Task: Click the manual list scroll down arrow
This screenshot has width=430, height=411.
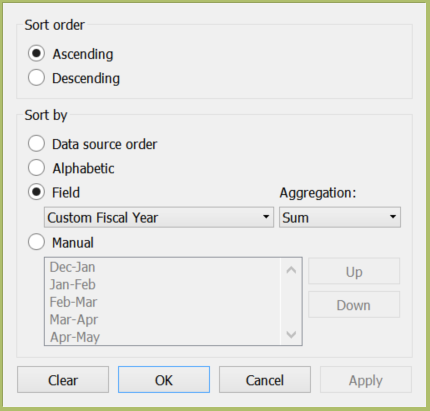Action: pyautogui.click(x=291, y=334)
